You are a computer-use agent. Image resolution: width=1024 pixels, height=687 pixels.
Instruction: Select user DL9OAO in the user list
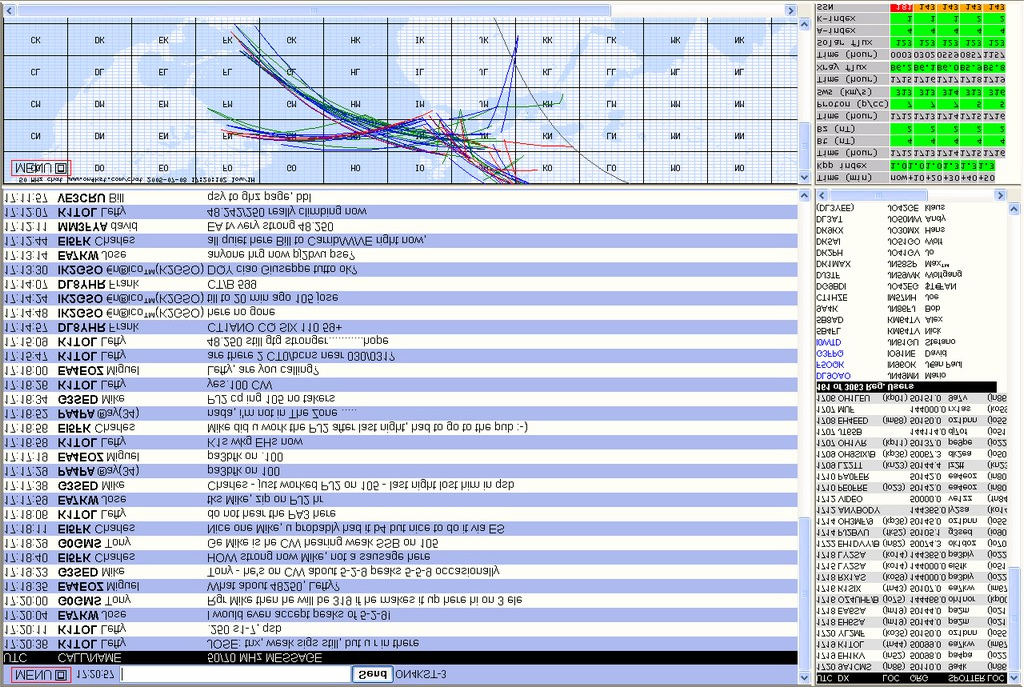click(x=833, y=375)
